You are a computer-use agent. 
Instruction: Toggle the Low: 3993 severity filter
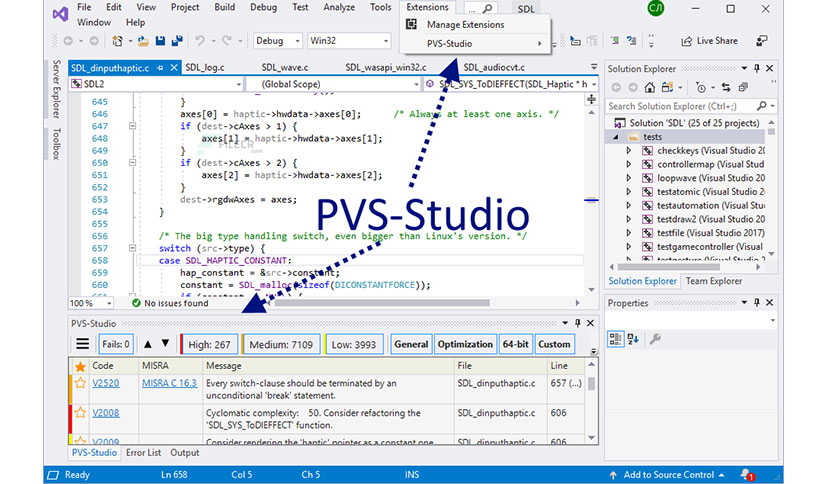click(354, 344)
